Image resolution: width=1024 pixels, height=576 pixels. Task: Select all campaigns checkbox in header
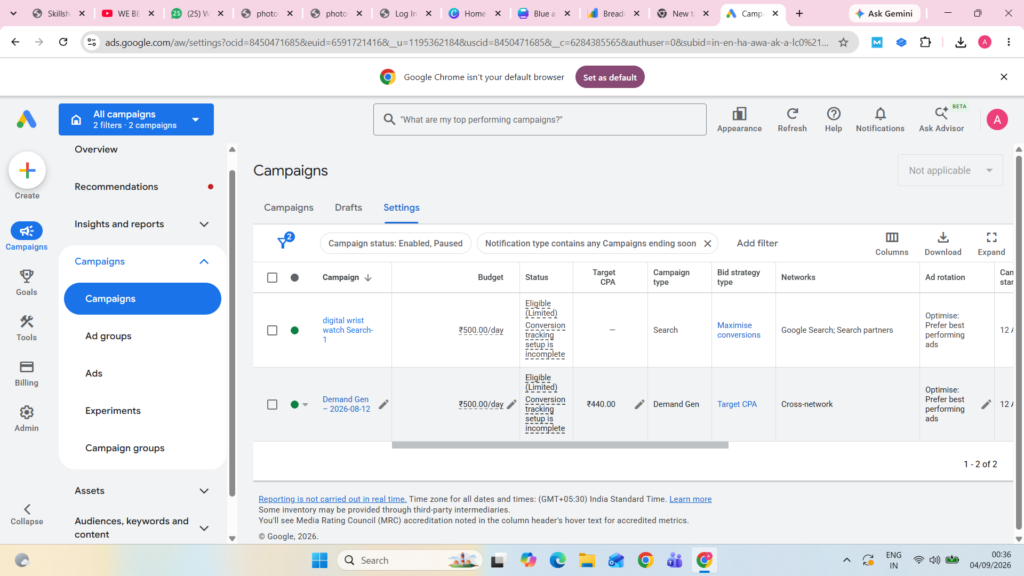272,278
